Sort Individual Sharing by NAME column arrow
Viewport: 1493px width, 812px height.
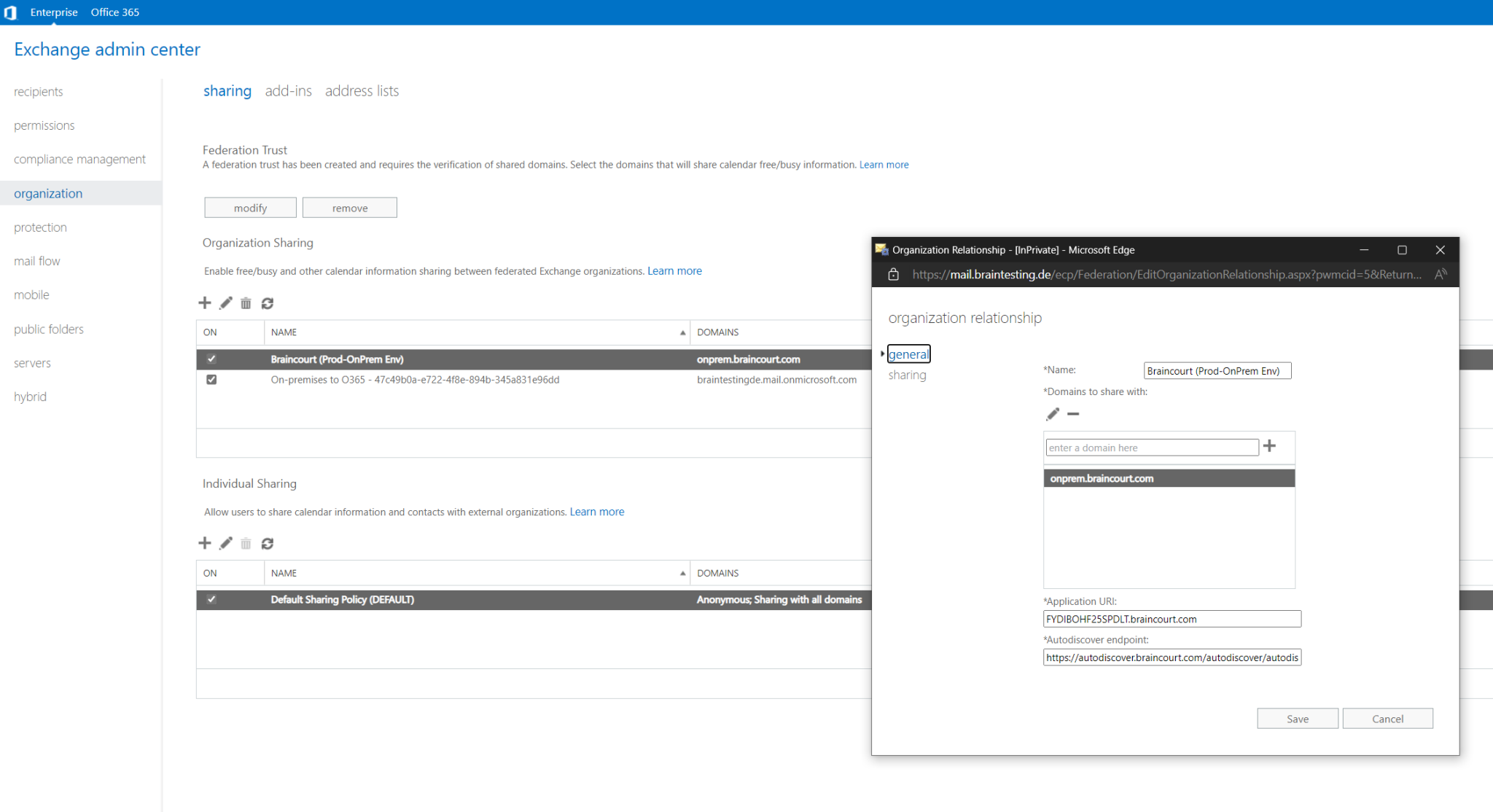pos(683,574)
